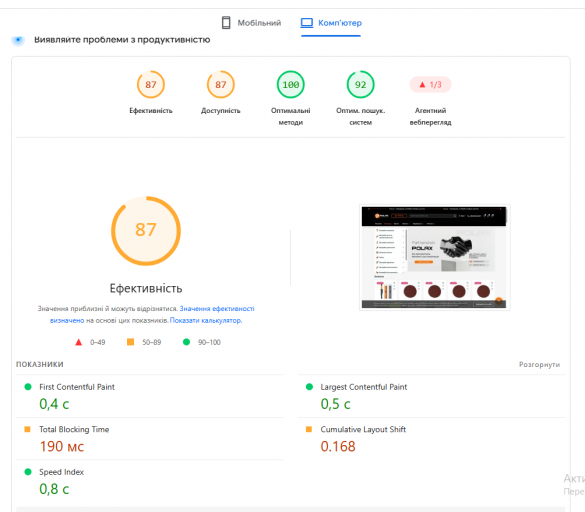Click the page screenshot thumbnail
Viewport: 585px width, 512px height.
[434, 257]
